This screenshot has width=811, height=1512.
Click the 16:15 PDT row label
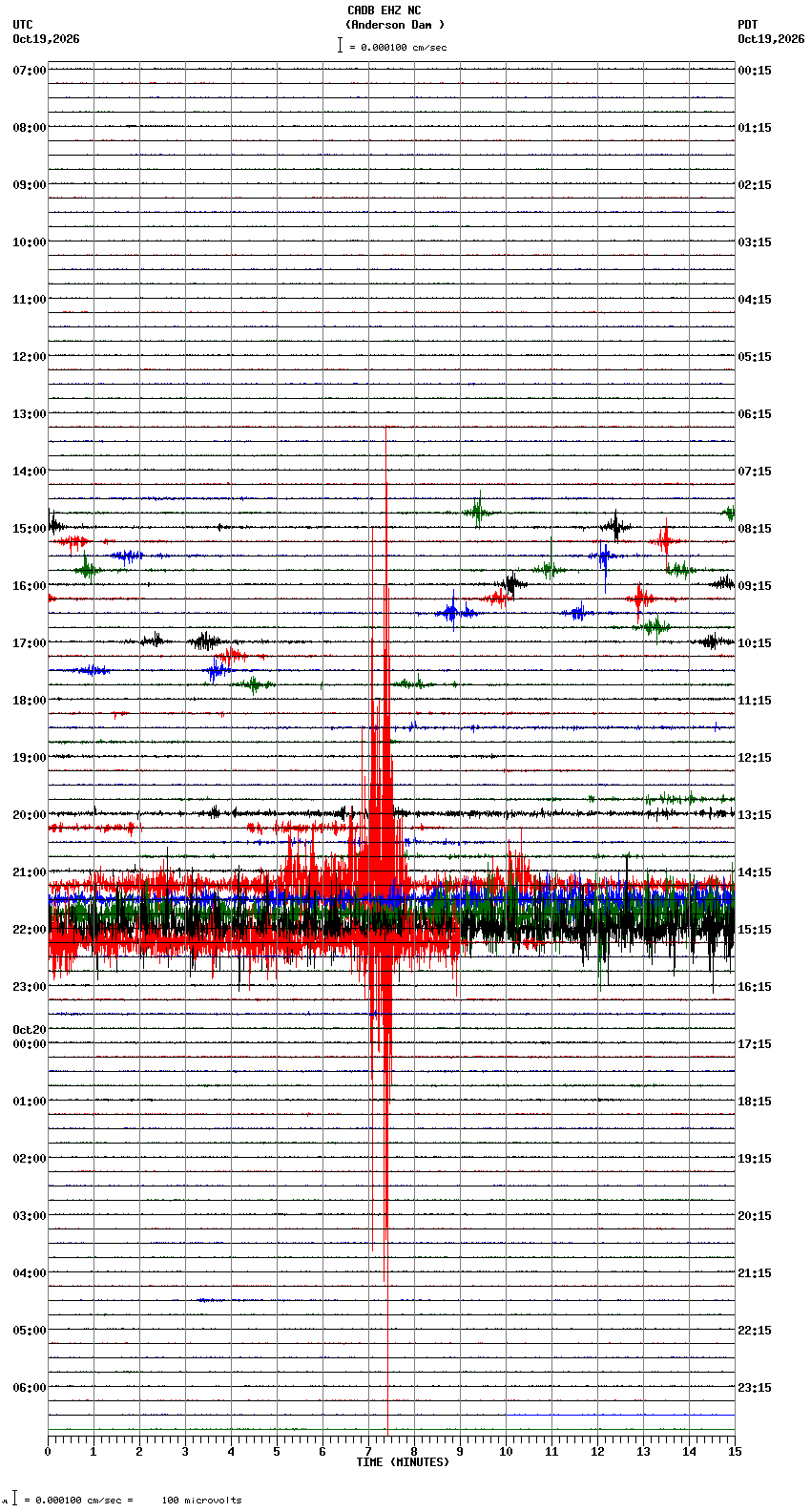click(755, 987)
